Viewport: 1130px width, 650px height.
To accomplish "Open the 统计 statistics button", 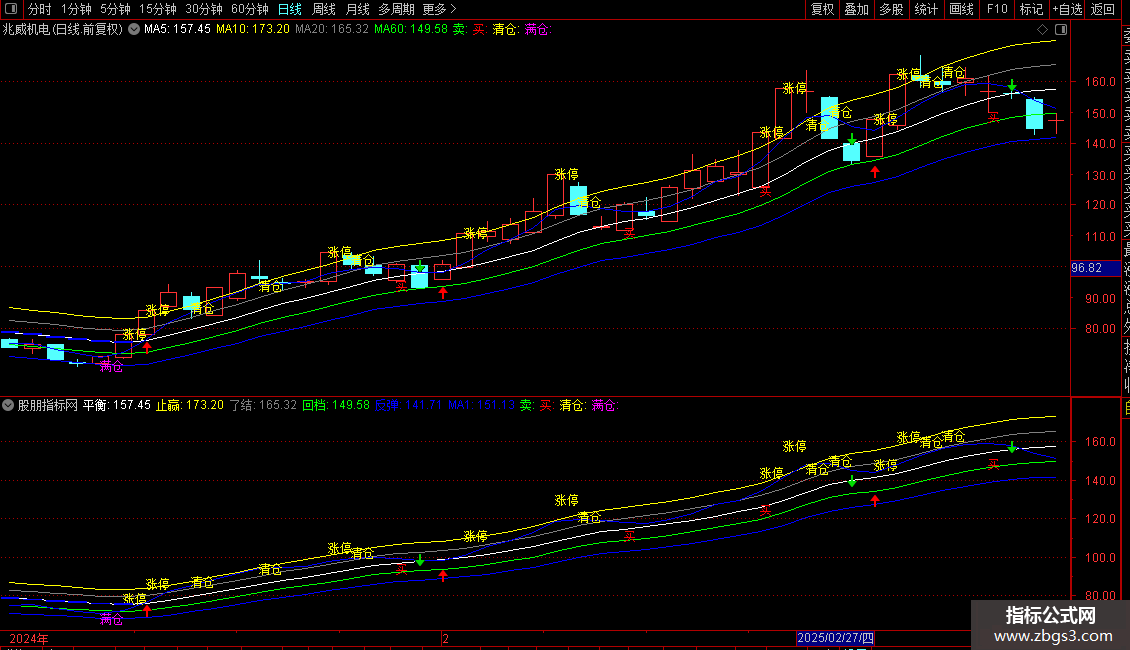I will click(x=926, y=9).
